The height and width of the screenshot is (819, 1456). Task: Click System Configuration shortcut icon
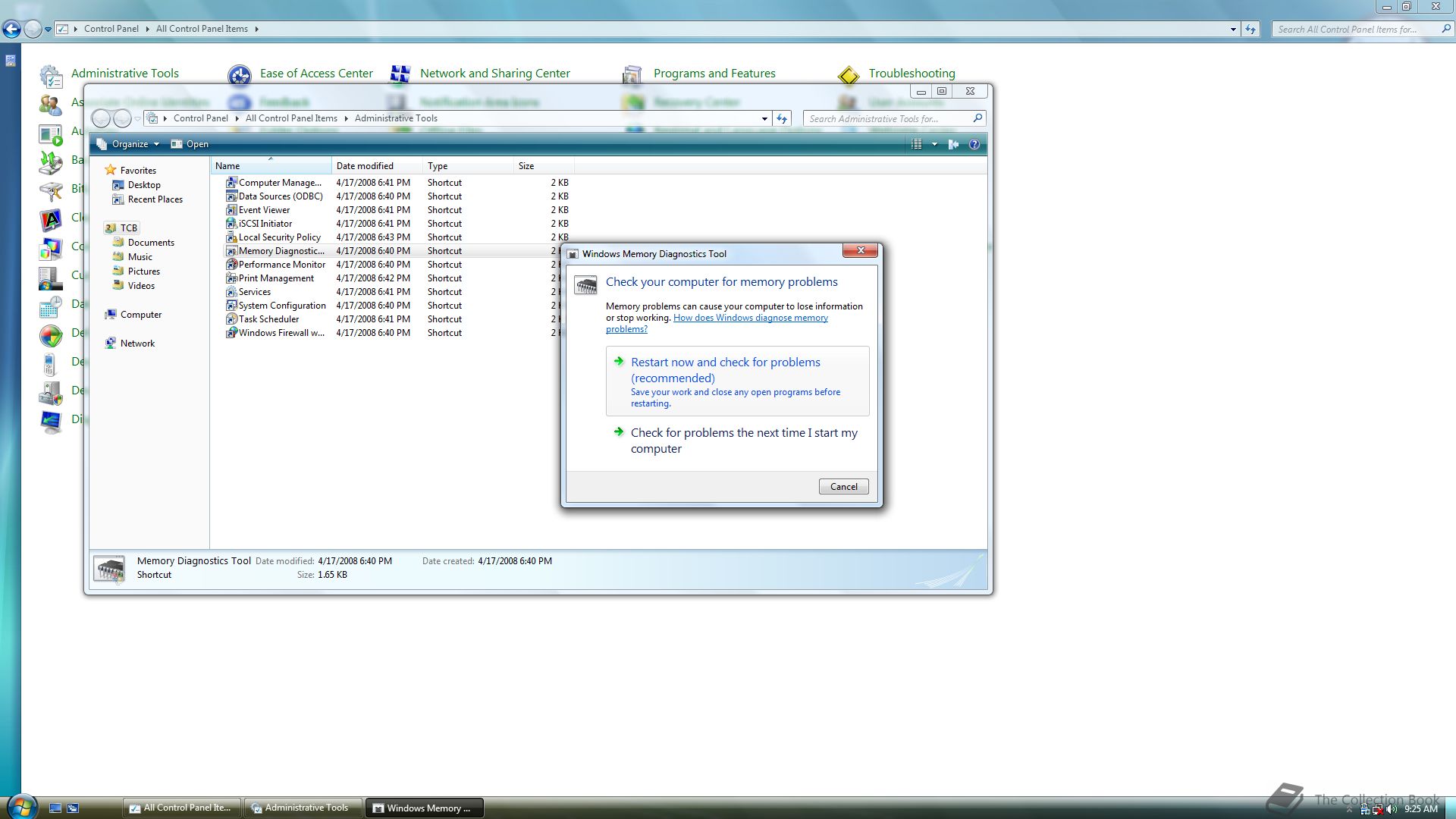[231, 306]
